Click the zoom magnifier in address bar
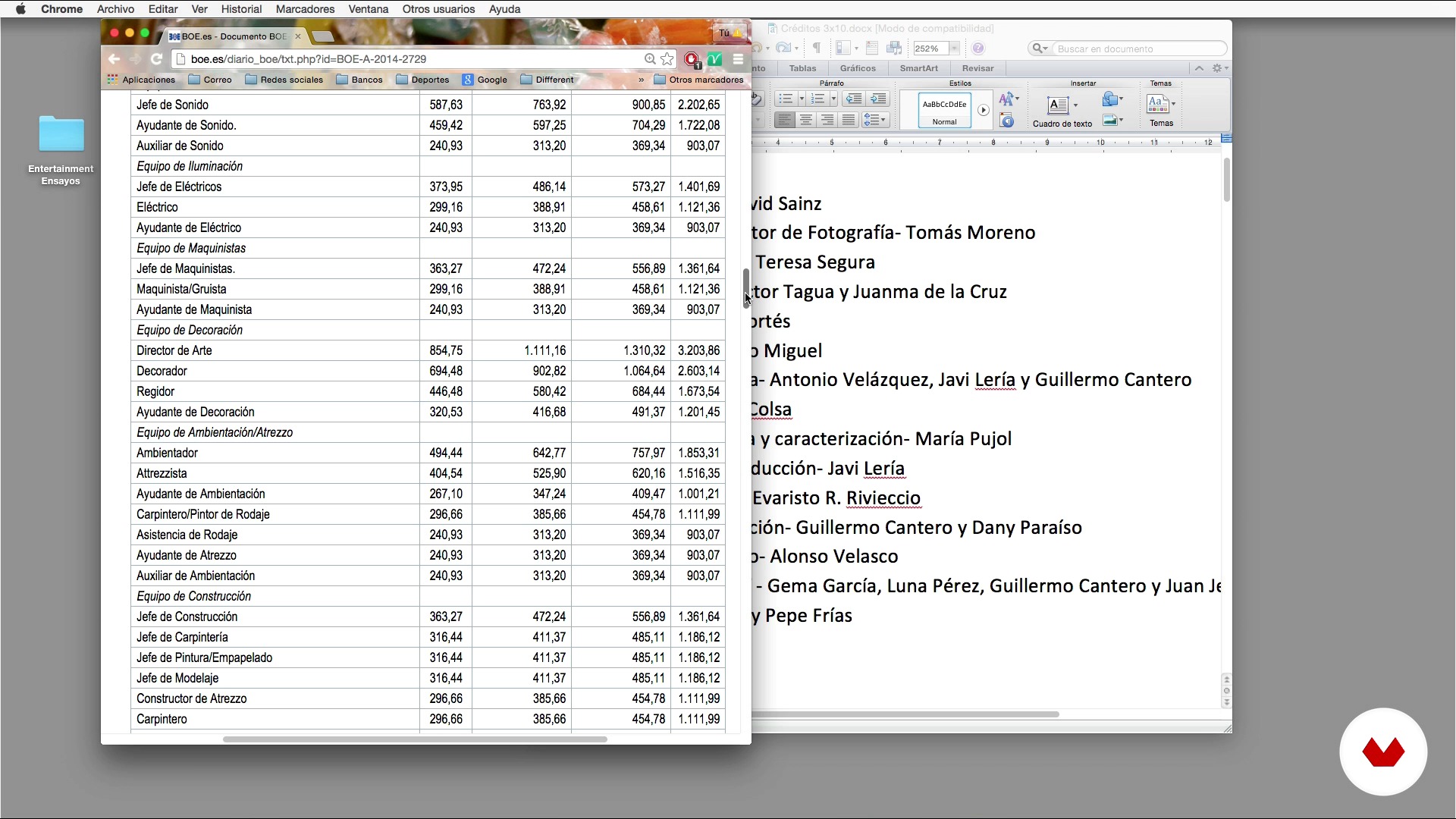The height and width of the screenshot is (819, 1456). click(x=650, y=59)
